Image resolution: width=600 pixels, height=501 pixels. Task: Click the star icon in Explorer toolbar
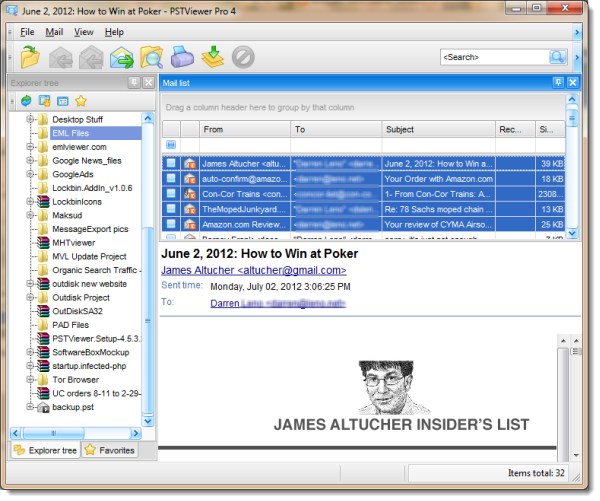(81, 101)
